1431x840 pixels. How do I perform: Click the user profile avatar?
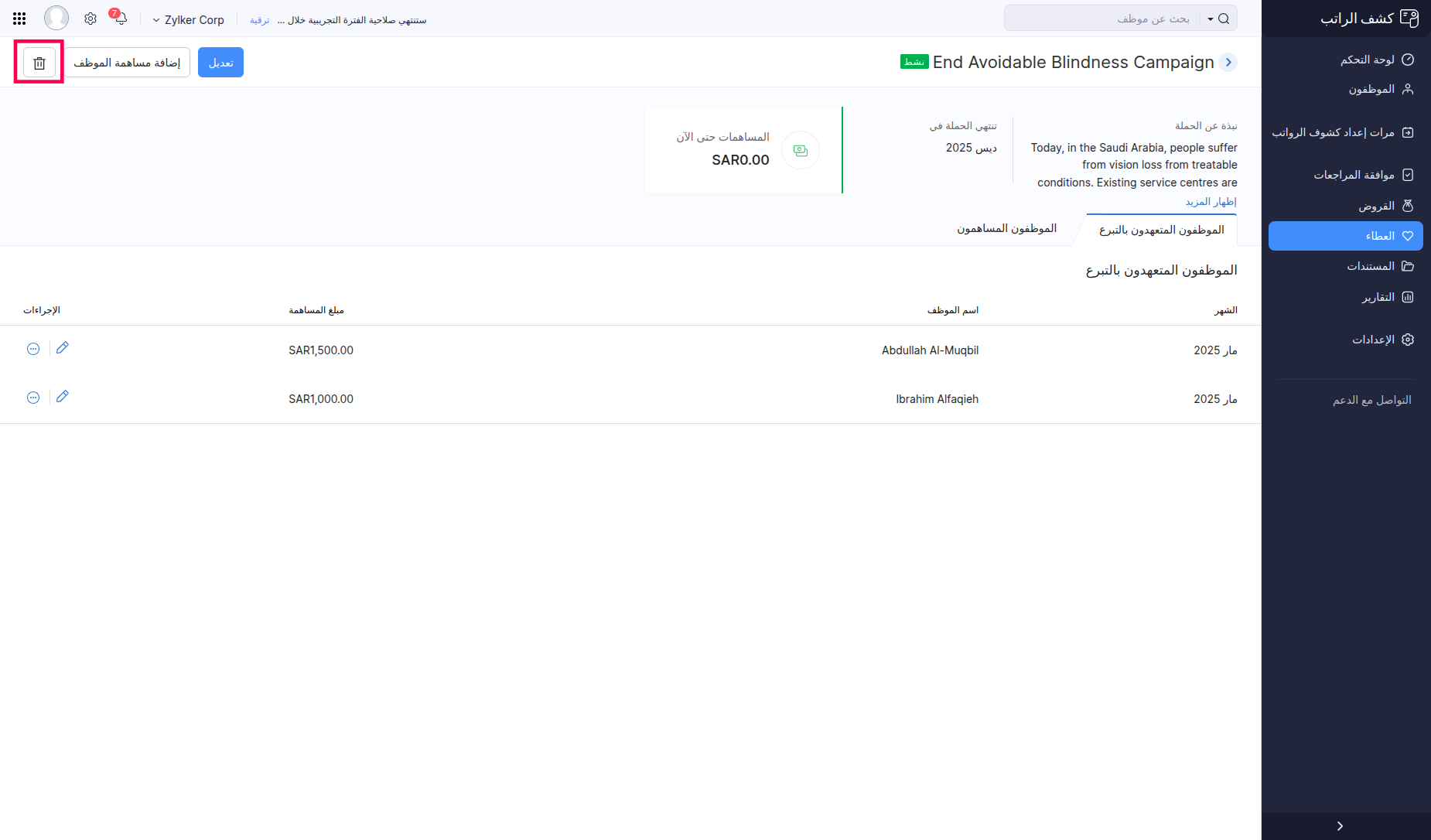click(56, 19)
